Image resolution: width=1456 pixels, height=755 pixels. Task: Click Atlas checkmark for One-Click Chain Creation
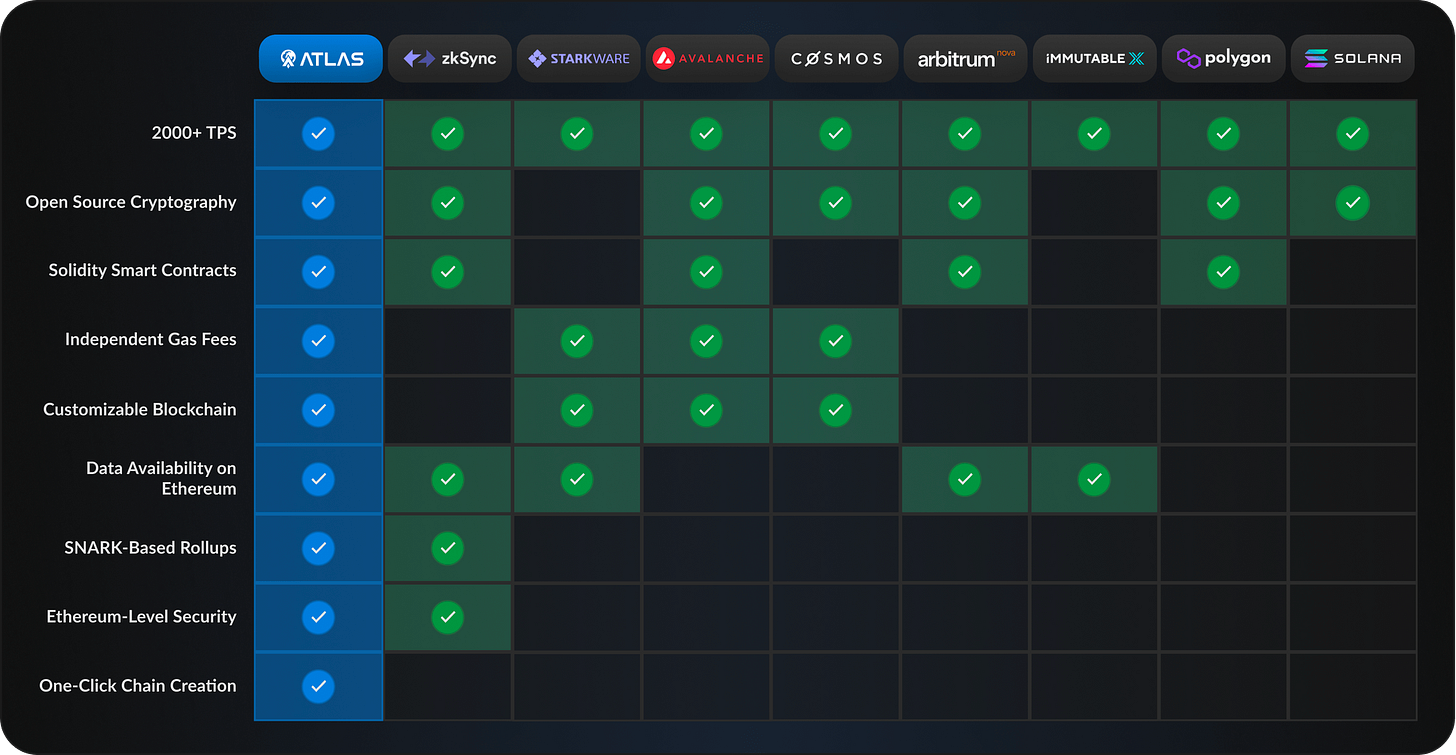[318, 686]
